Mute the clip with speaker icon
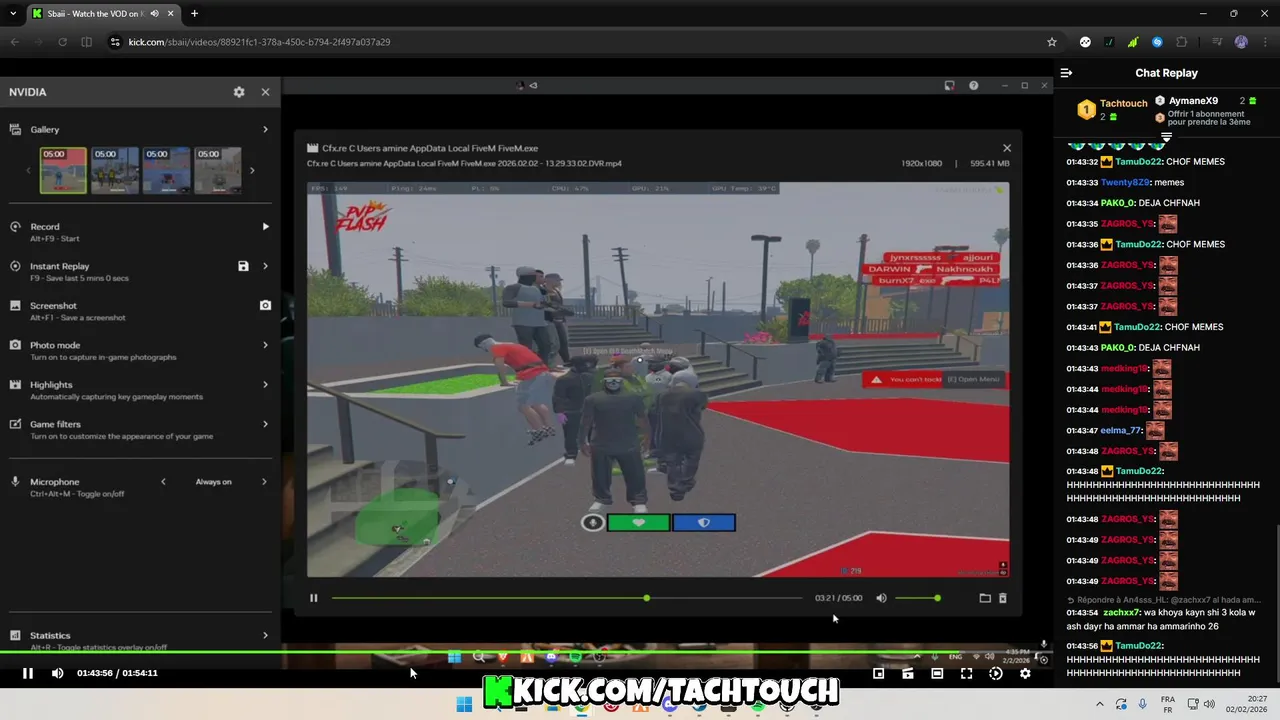 pyautogui.click(x=881, y=598)
